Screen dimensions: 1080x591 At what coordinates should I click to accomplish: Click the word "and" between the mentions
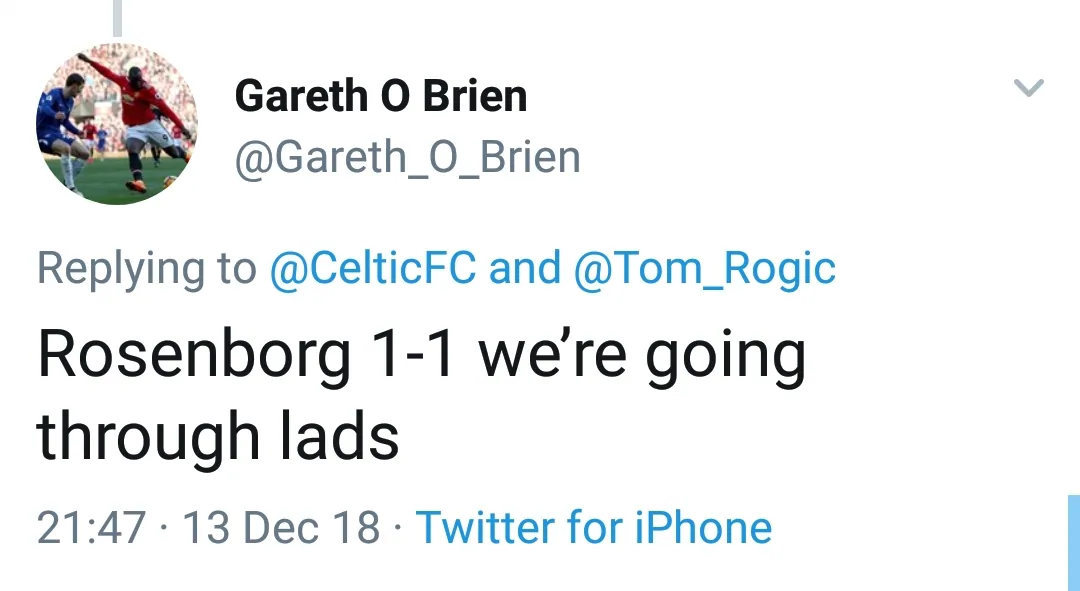(x=525, y=268)
